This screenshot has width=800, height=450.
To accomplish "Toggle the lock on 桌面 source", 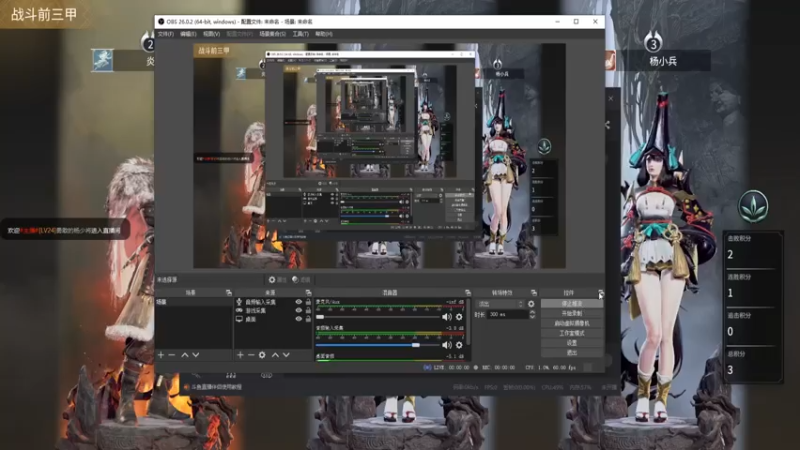I will (308, 319).
